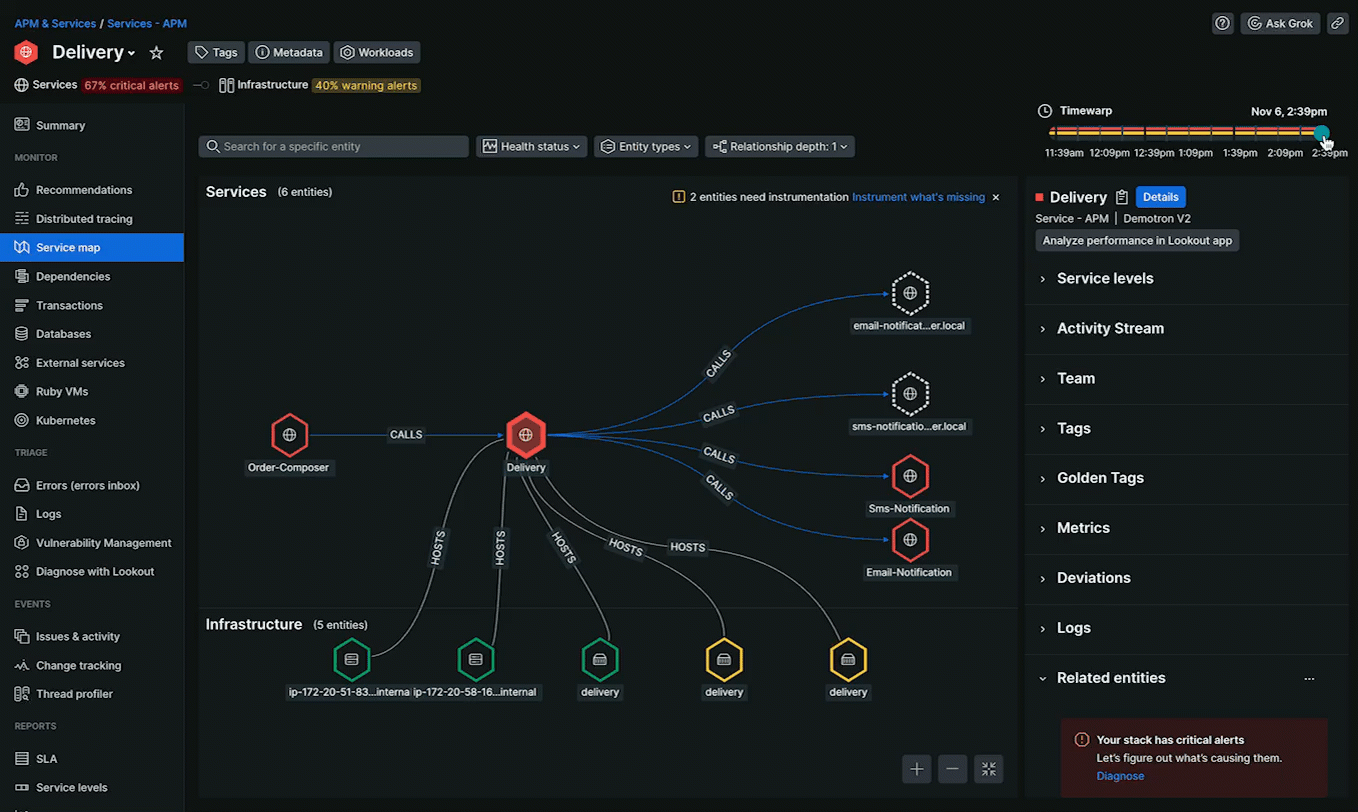
Task: Open the Errors (errors inbox) view
Action: [88, 484]
